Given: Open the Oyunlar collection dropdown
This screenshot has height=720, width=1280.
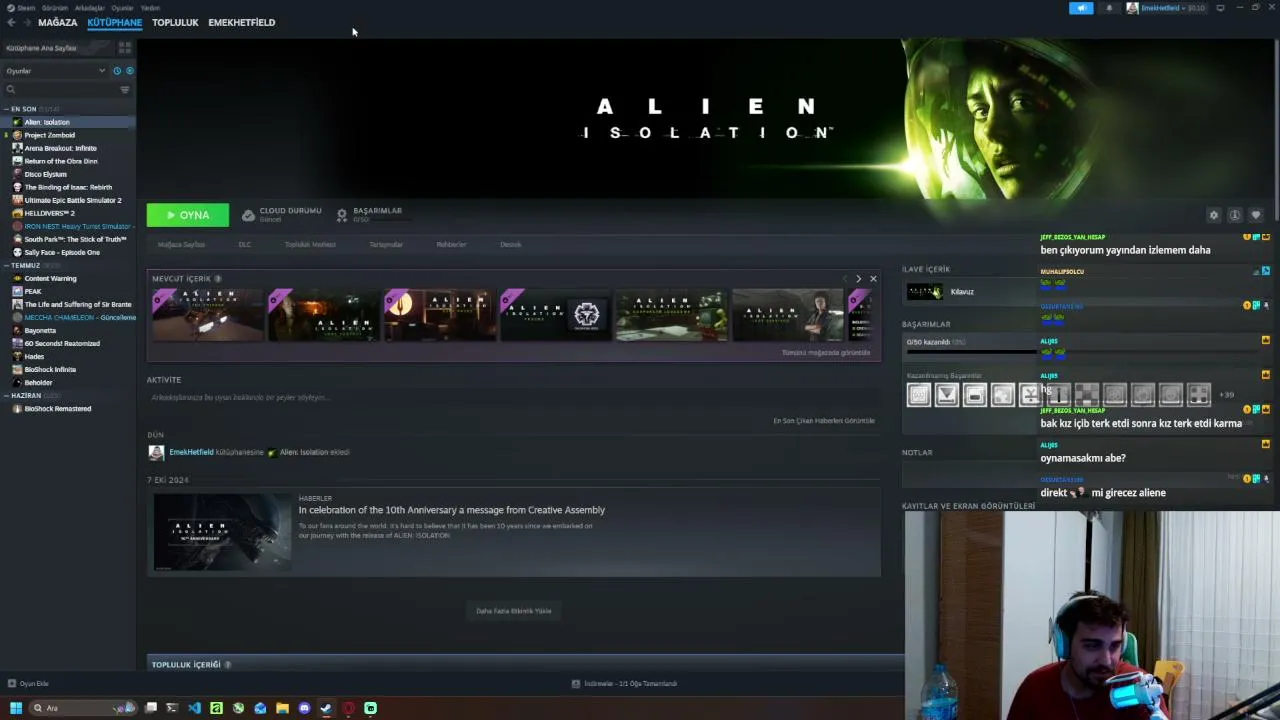Looking at the screenshot, I should pyautogui.click(x=55, y=71).
